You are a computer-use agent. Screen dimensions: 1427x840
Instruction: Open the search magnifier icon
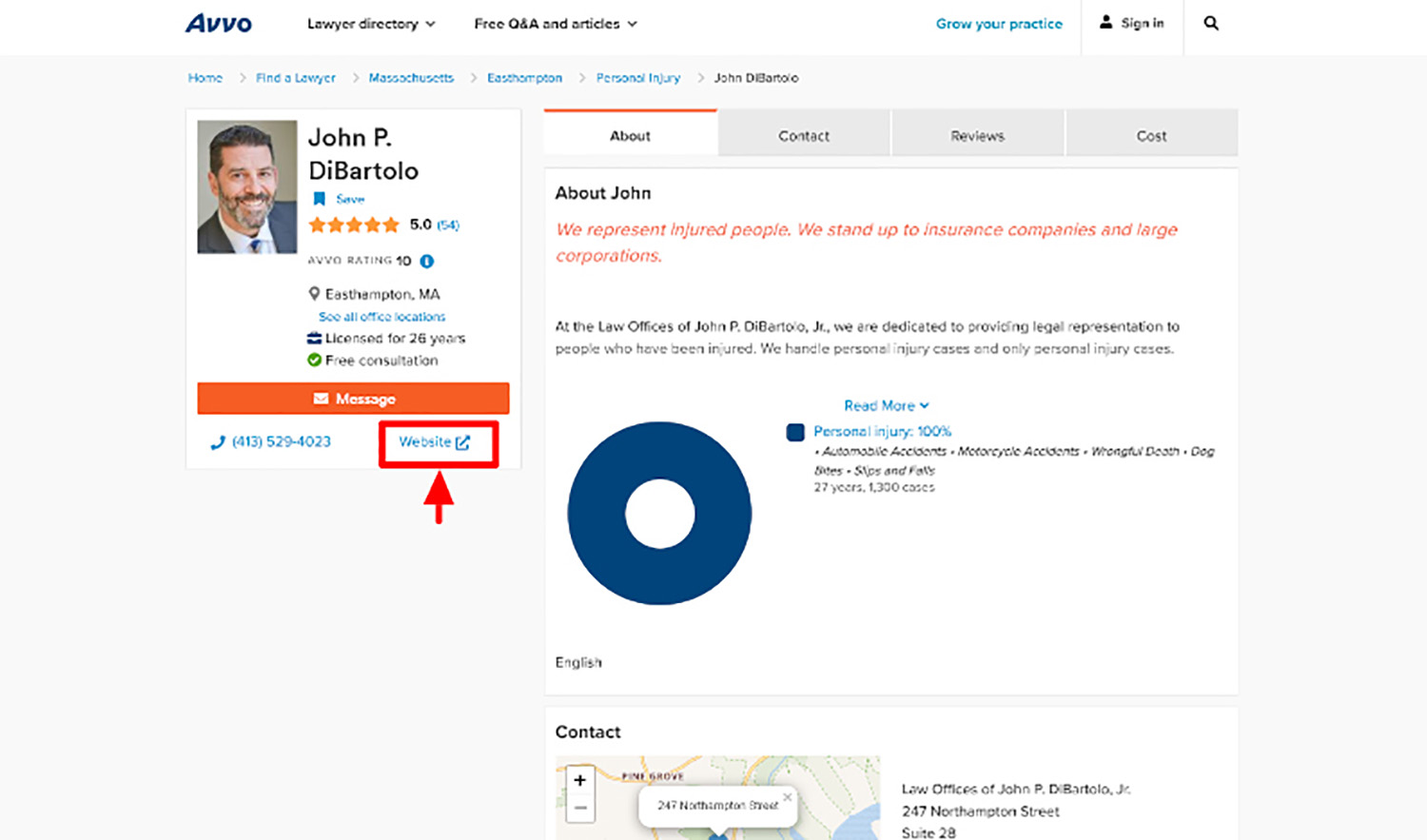tap(1210, 23)
